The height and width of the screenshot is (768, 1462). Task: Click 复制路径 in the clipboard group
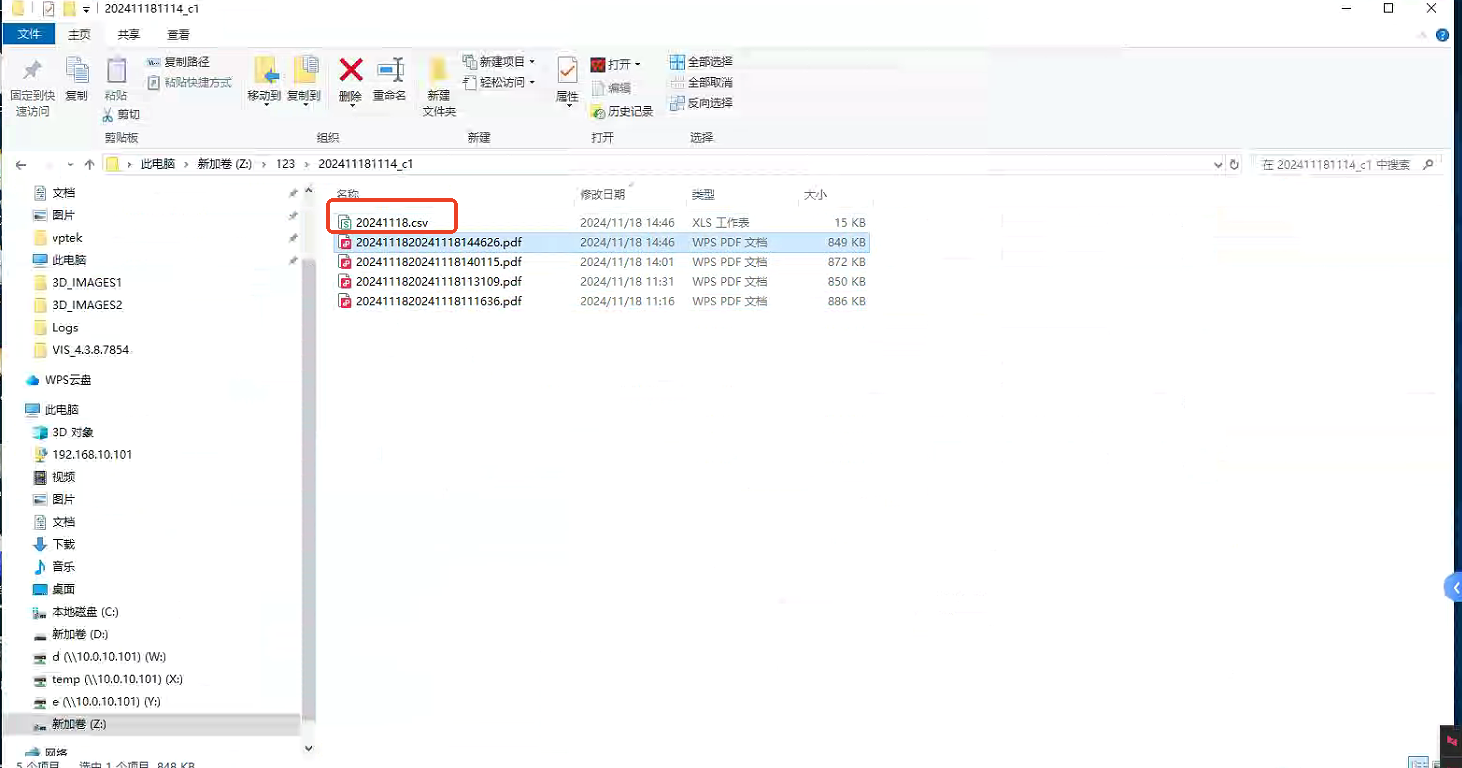coord(178,62)
